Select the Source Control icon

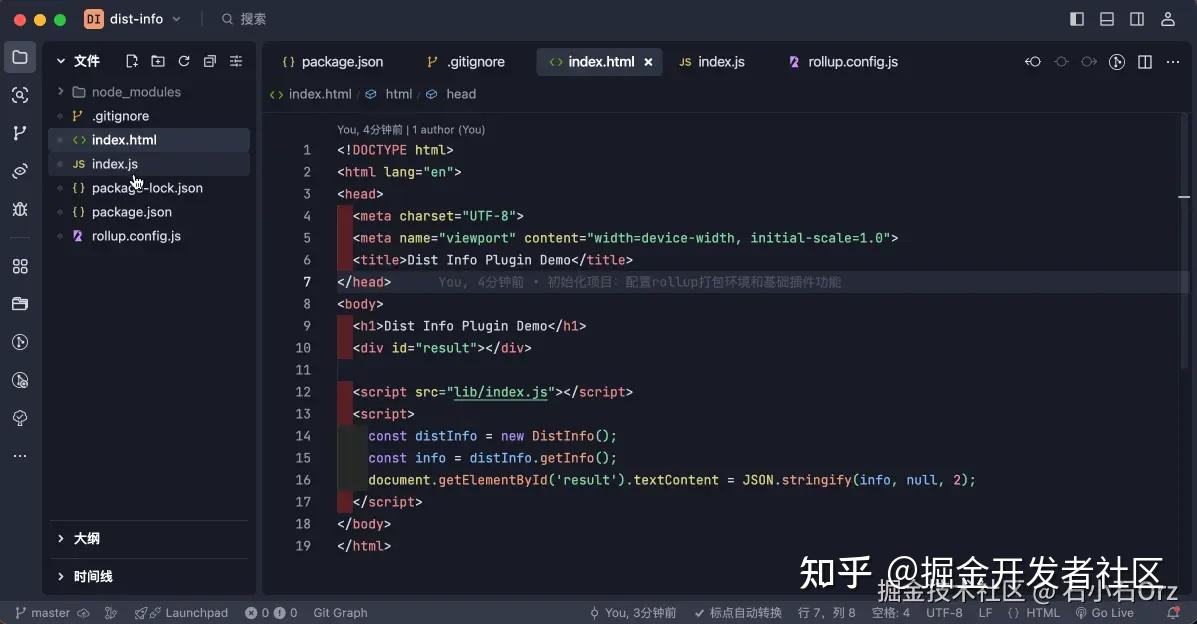pyautogui.click(x=20, y=133)
